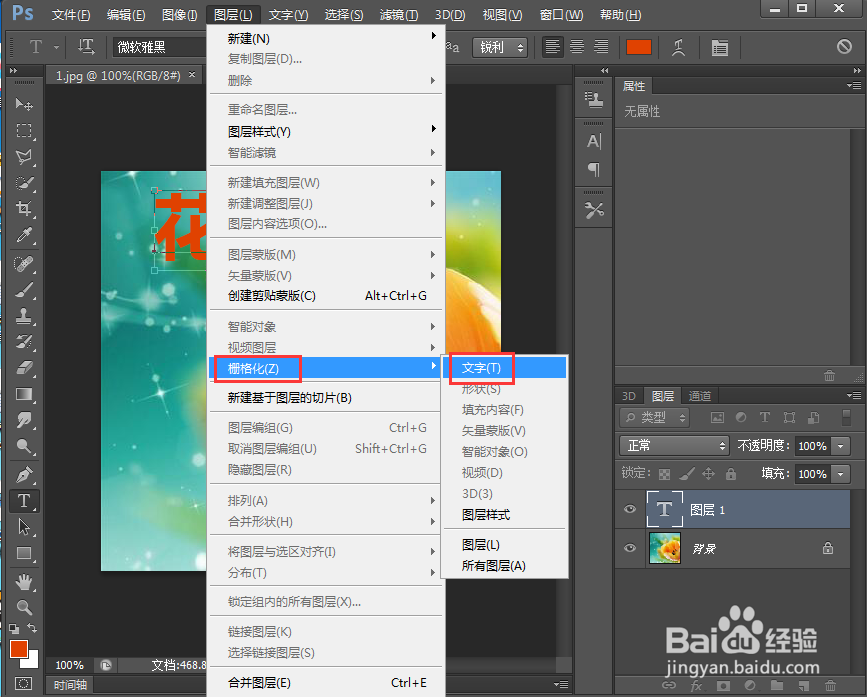
Task: Open the Character panel icon
Action: click(x=593, y=142)
